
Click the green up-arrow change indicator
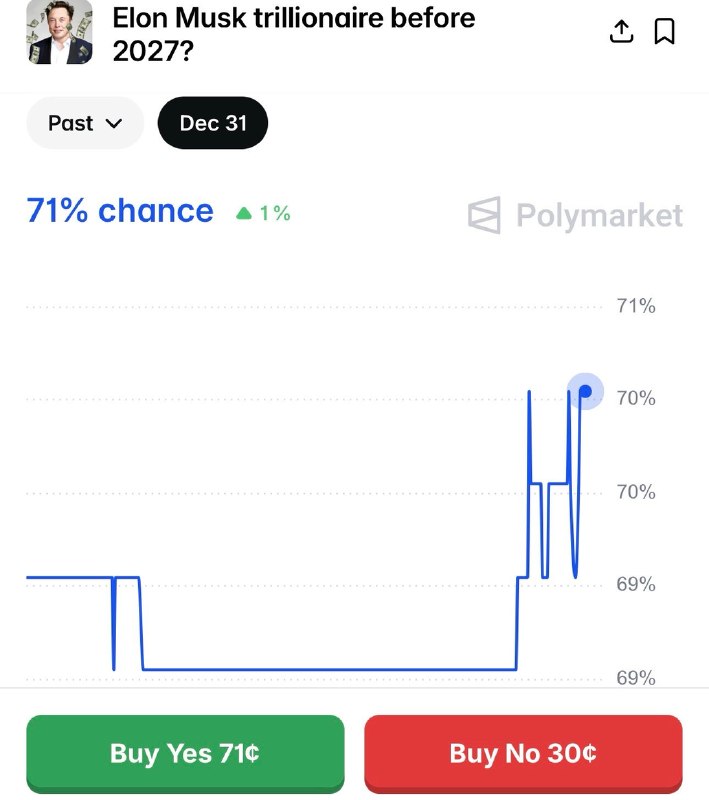[246, 213]
